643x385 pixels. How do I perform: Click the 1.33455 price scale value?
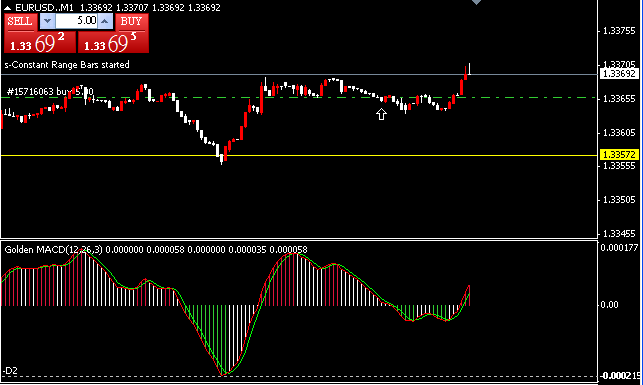click(x=619, y=234)
